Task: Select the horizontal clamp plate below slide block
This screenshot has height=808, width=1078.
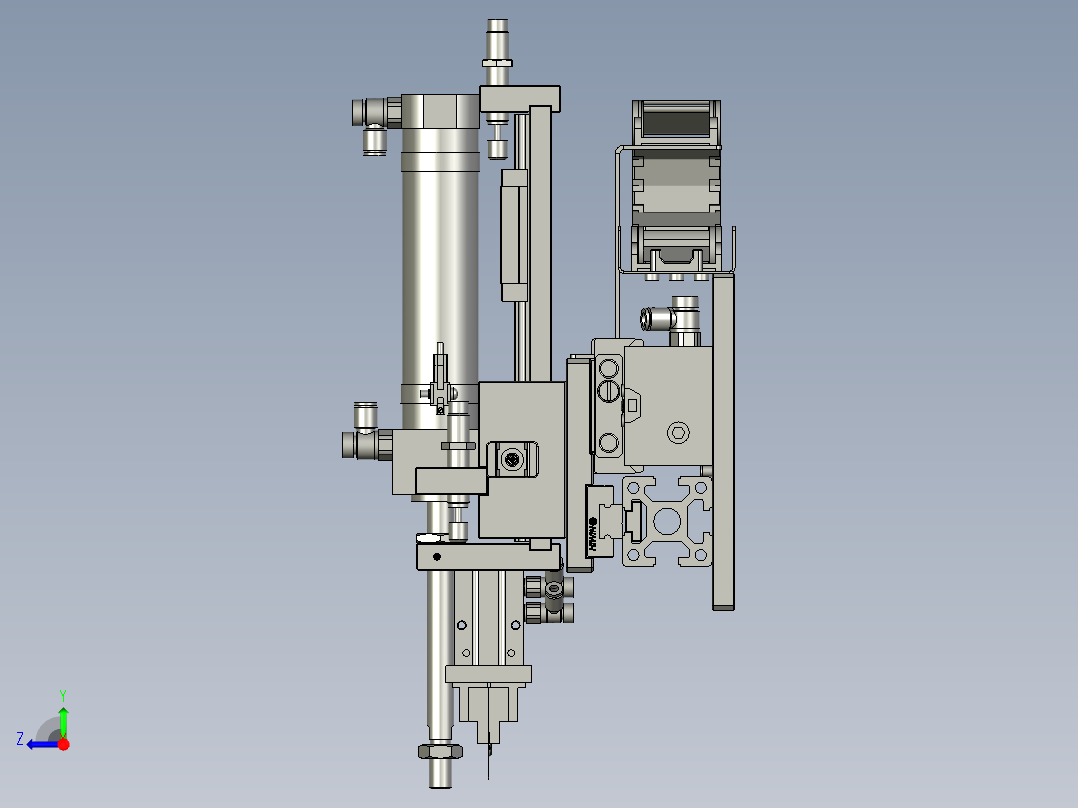Action: [488, 556]
